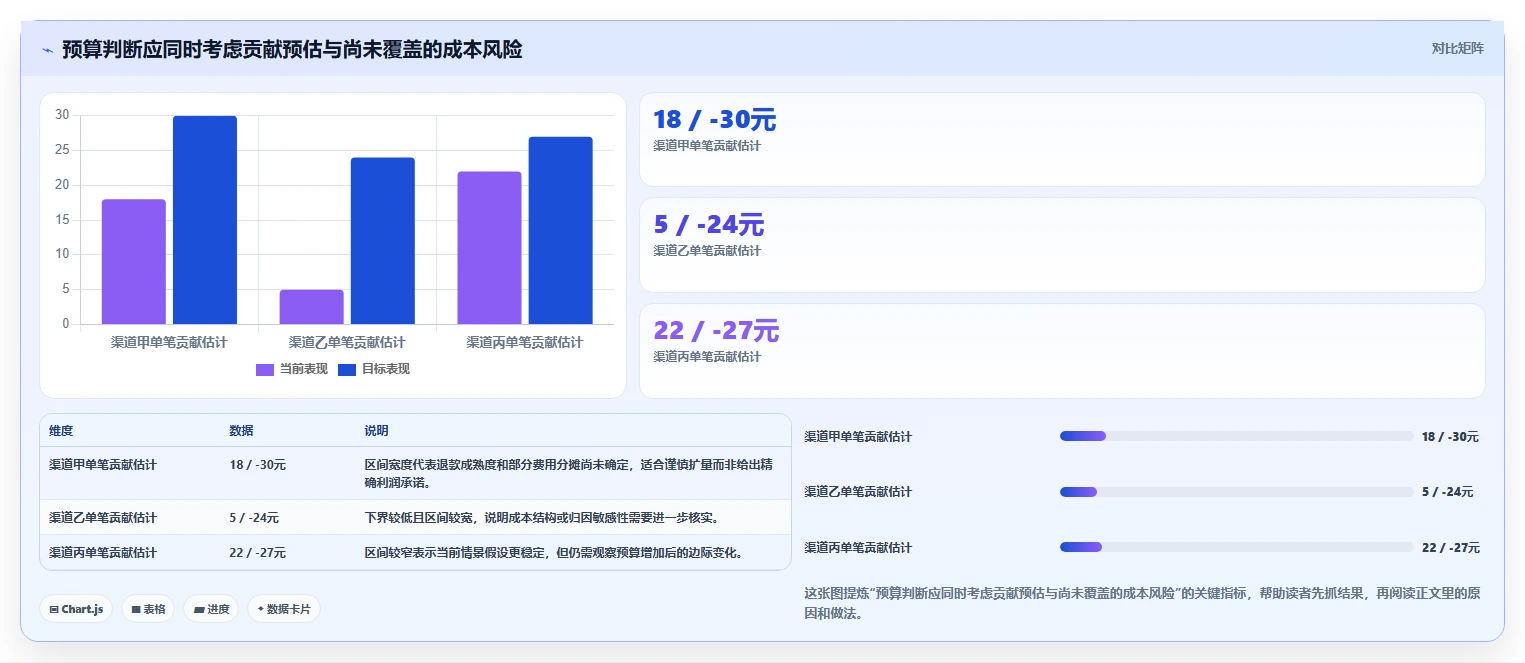Viewport: 1525px width, 663px height.
Task: Click the main title 预算判断应同时考虑贡献预估
Action: (x=292, y=49)
